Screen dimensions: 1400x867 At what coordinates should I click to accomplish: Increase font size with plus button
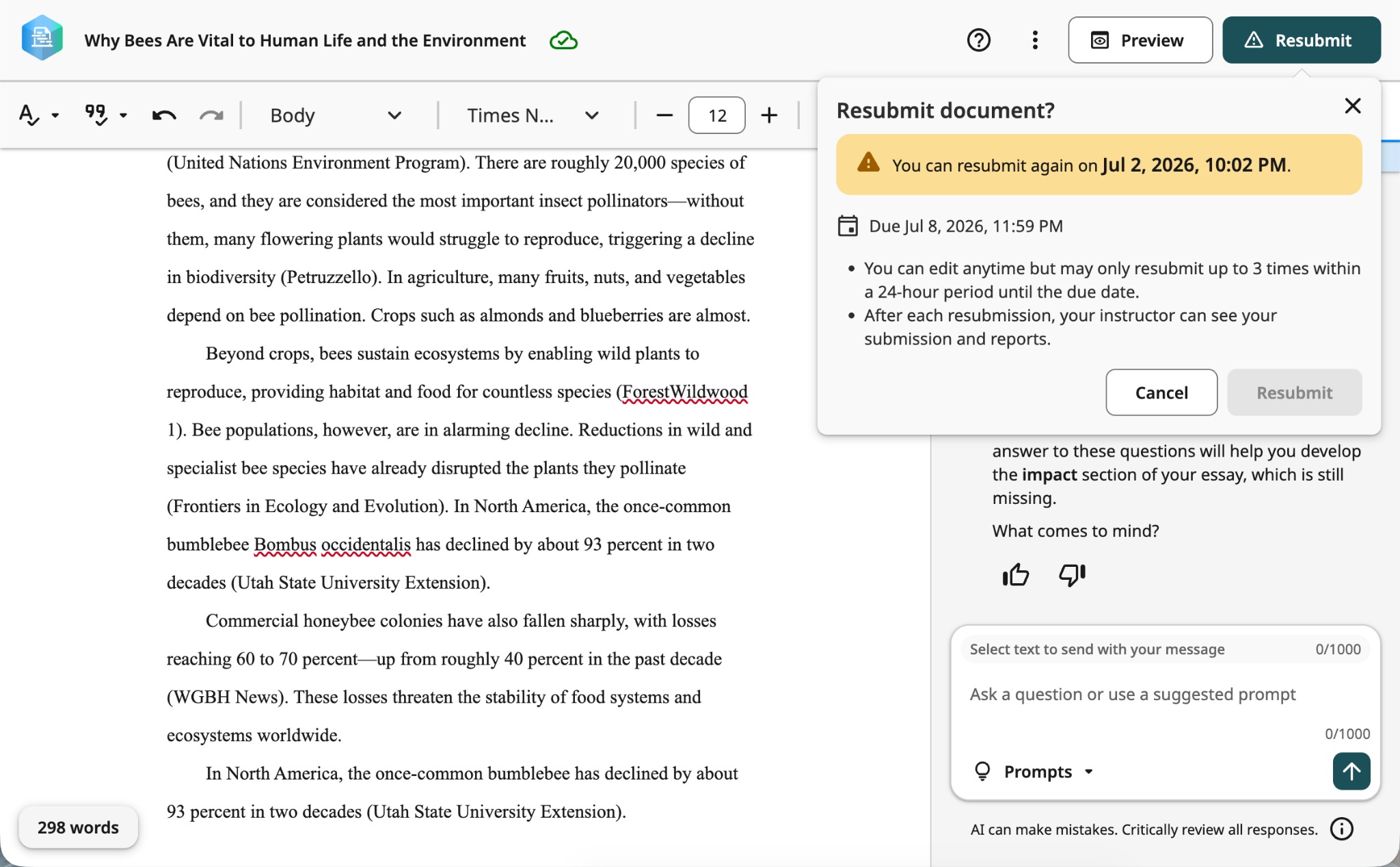pos(769,115)
